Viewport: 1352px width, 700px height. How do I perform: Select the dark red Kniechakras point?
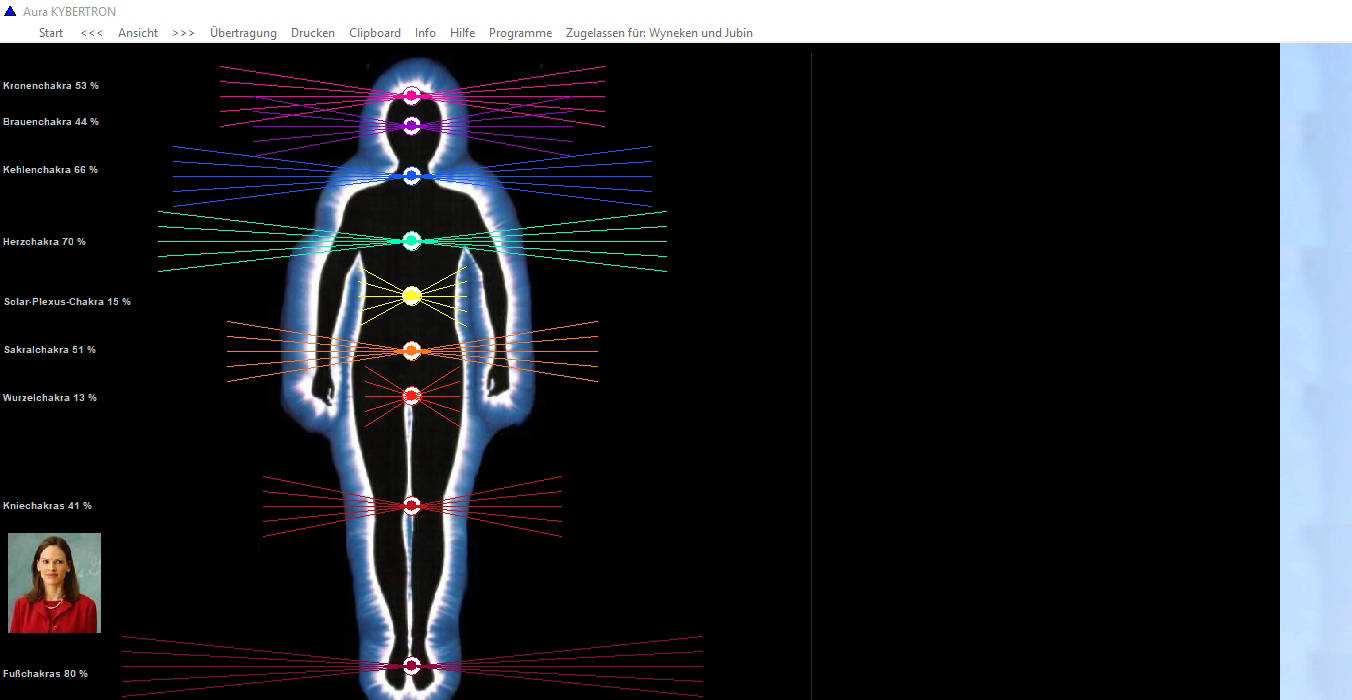(411, 506)
